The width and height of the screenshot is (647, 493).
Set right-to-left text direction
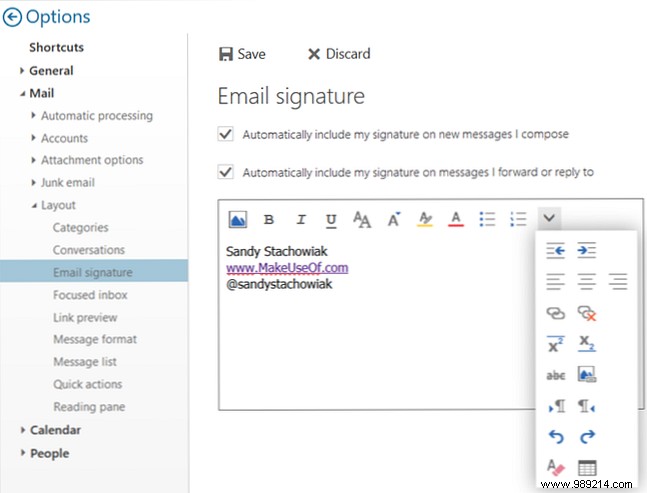(586, 406)
